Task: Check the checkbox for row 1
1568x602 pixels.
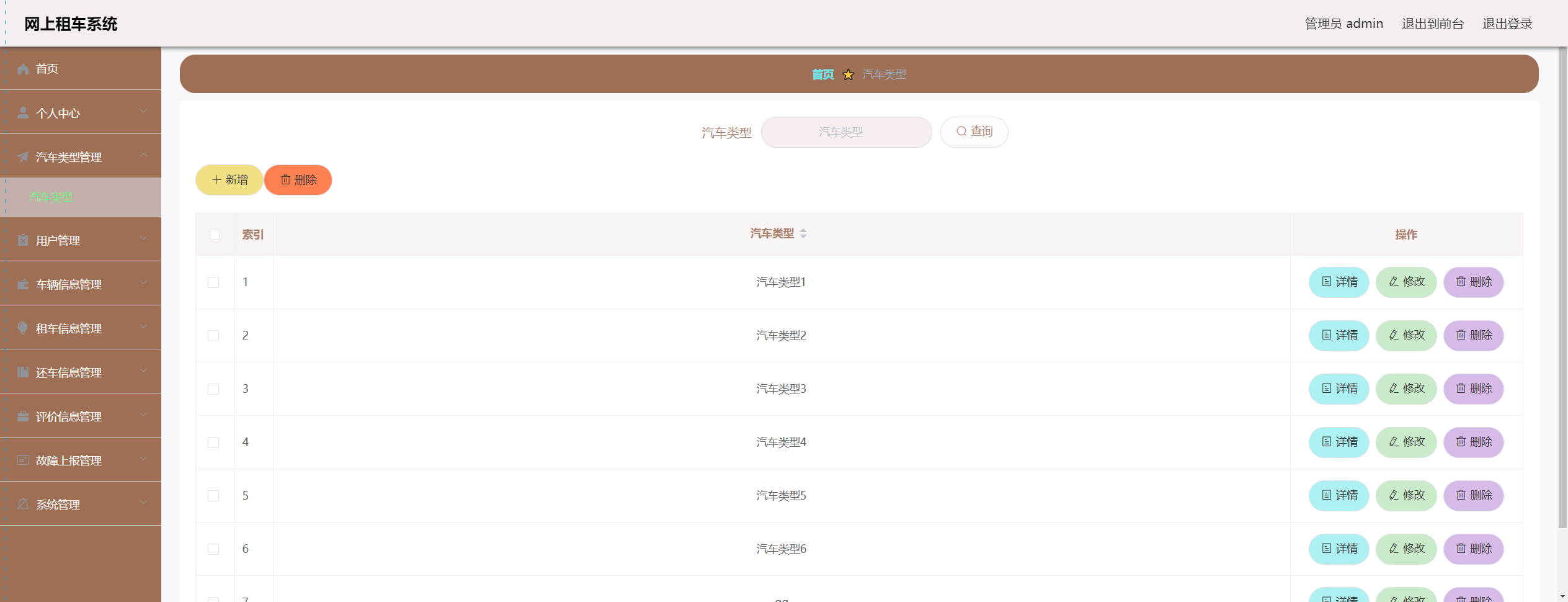Action: tap(213, 282)
